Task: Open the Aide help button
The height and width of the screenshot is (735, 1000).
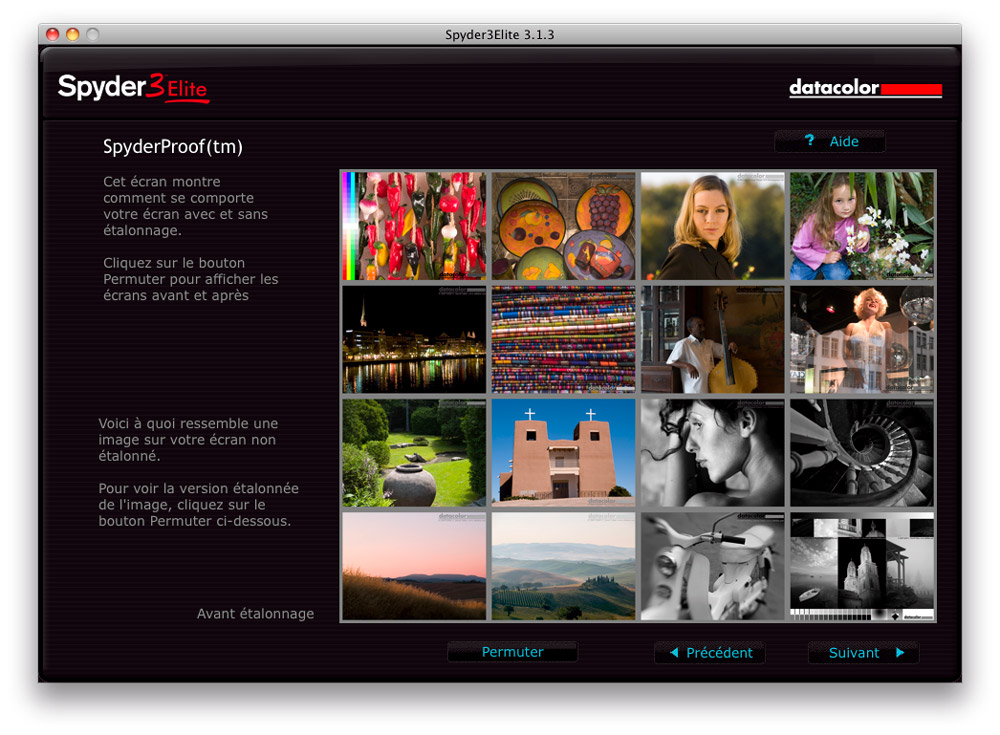Action: tap(830, 142)
